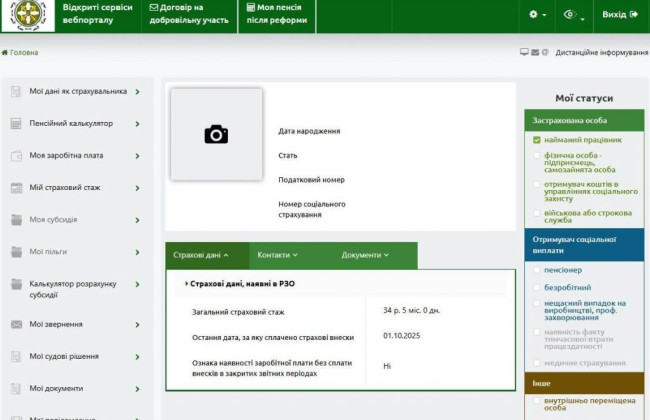The width and height of the screenshot is (650, 420).
Task: Expand chevron for Моя заробітна плата
Action: point(138,156)
